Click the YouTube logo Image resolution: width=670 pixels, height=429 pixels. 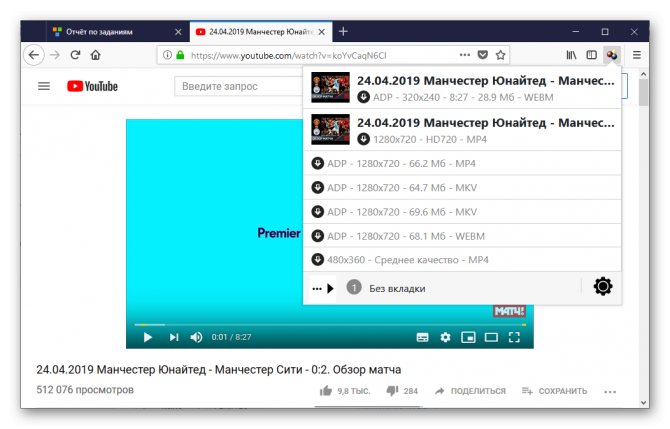[92, 86]
